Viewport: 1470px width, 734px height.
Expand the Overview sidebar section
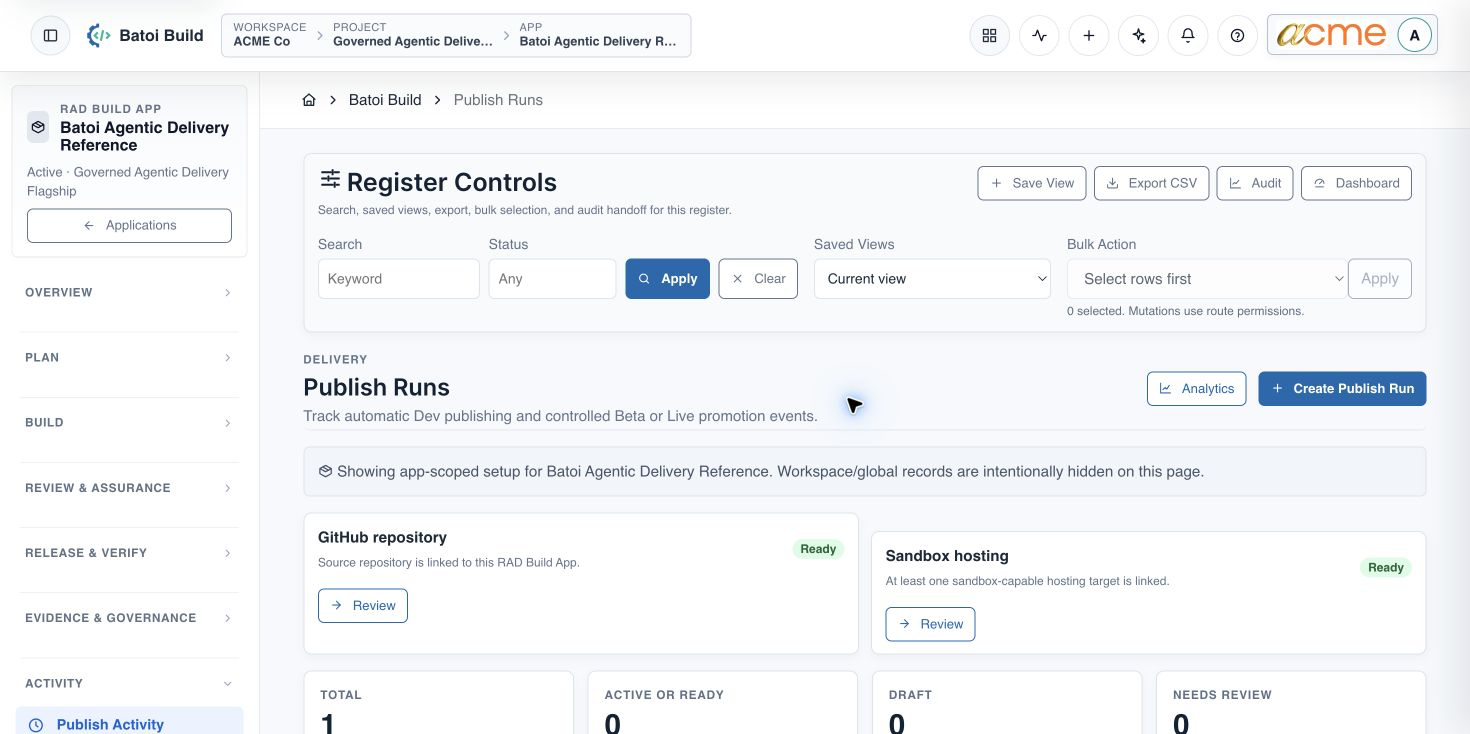click(x=129, y=293)
